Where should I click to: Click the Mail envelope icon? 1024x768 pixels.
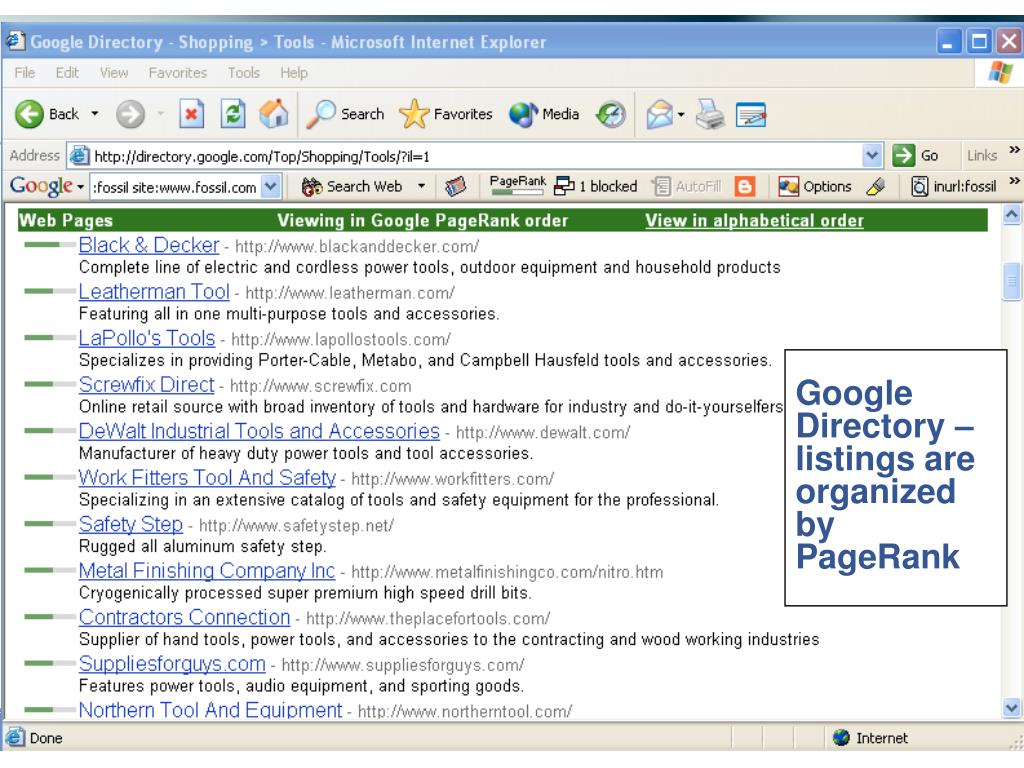[x=659, y=114]
